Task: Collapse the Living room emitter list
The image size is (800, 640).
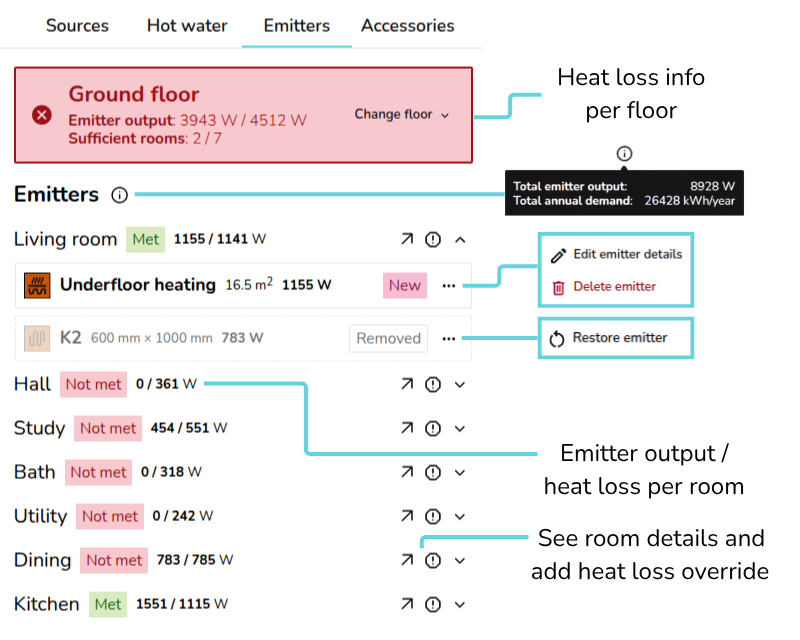Action: [x=459, y=239]
